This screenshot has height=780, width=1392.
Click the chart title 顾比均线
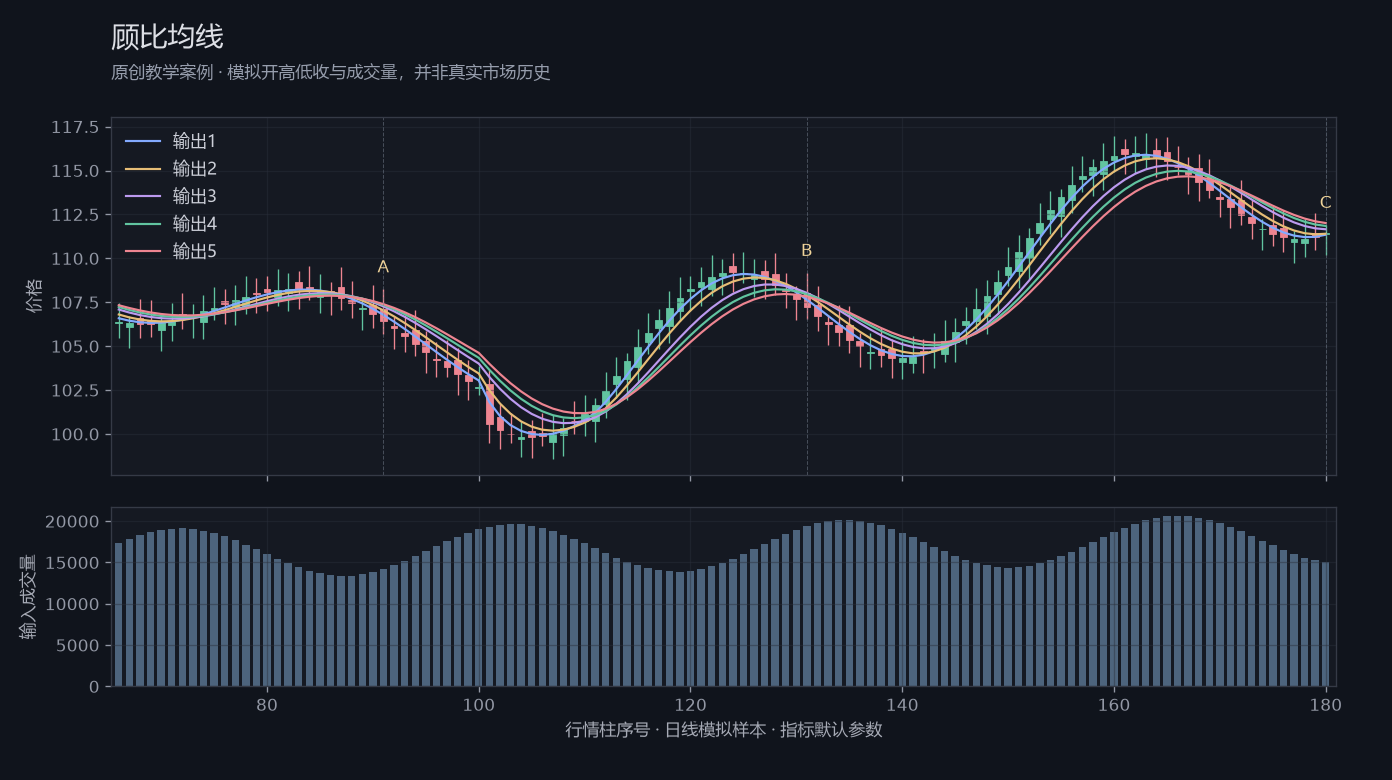click(167, 37)
